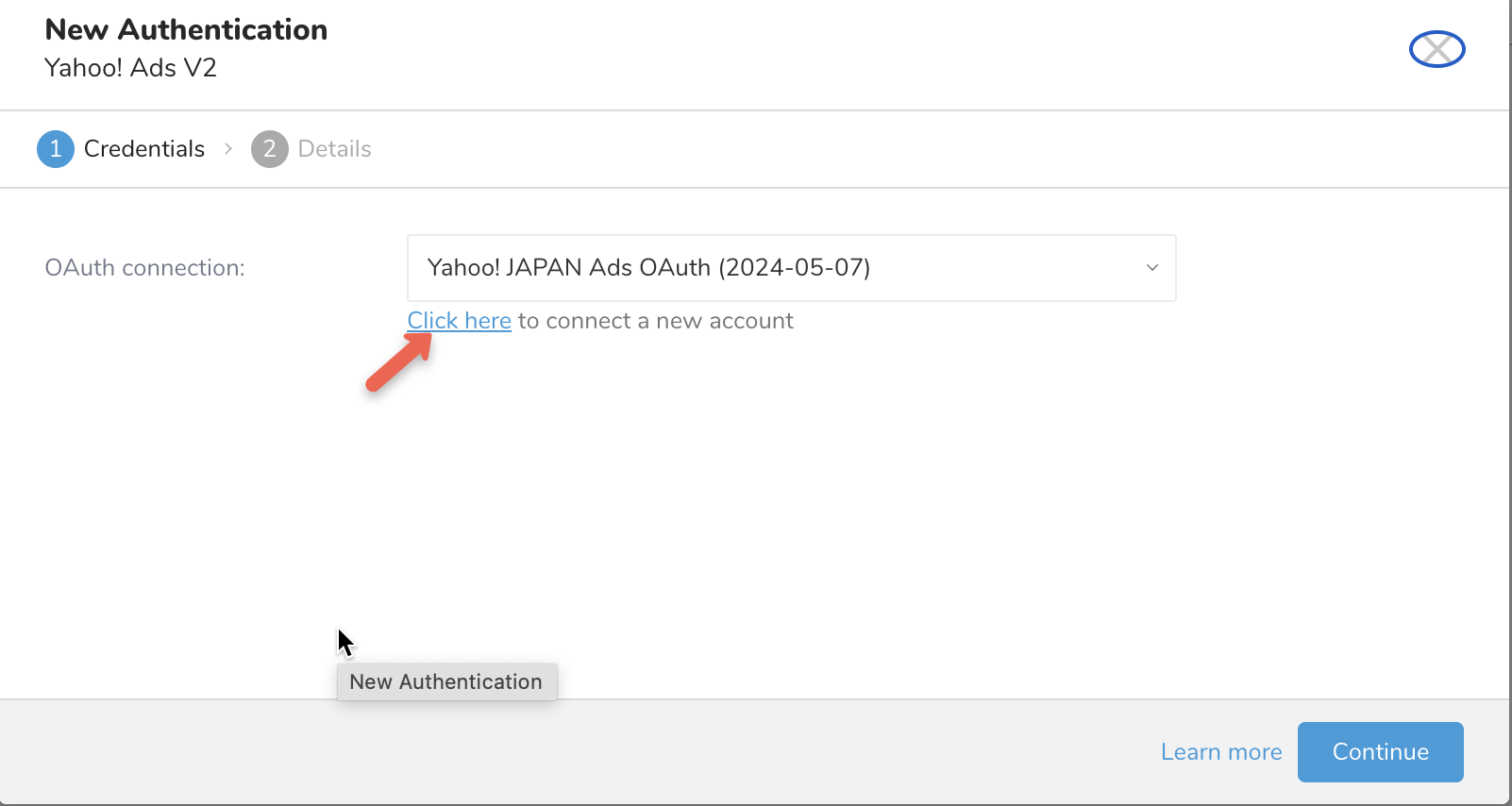Click the empty header area beside the dialog title

pyautogui.click(x=849, y=52)
